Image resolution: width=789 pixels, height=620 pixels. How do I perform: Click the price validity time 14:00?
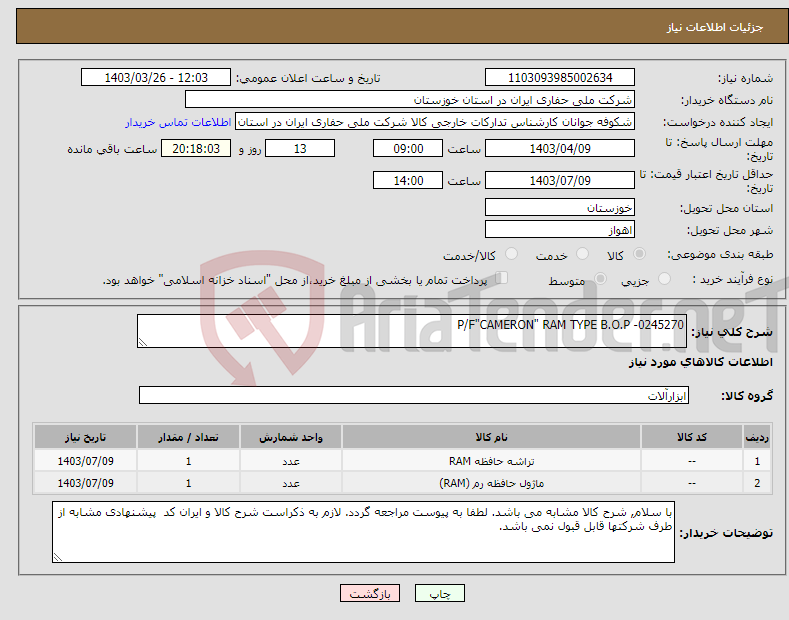pyautogui.click(x=408, y=180)
